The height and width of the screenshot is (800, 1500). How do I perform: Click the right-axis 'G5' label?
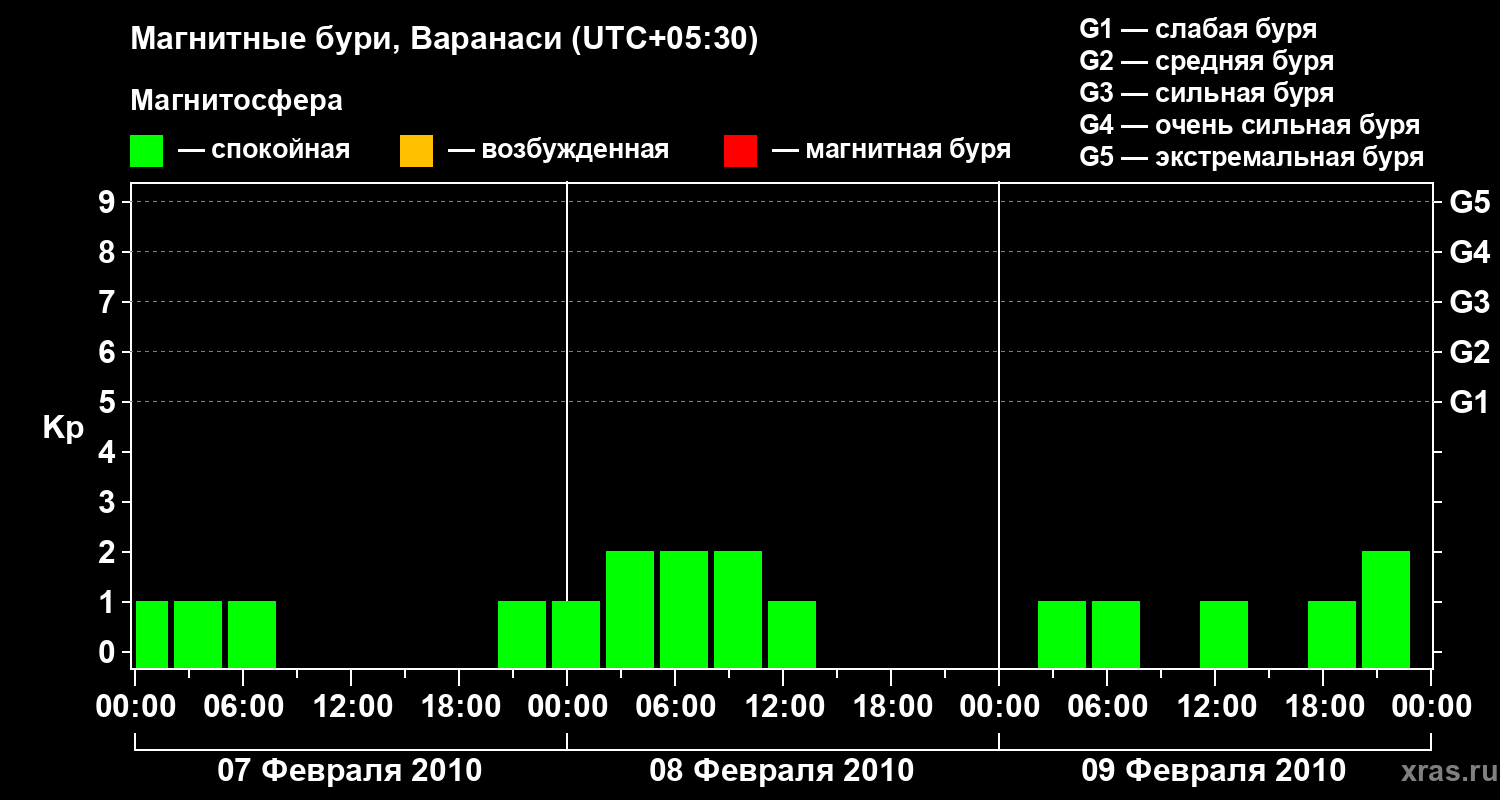1469,202
